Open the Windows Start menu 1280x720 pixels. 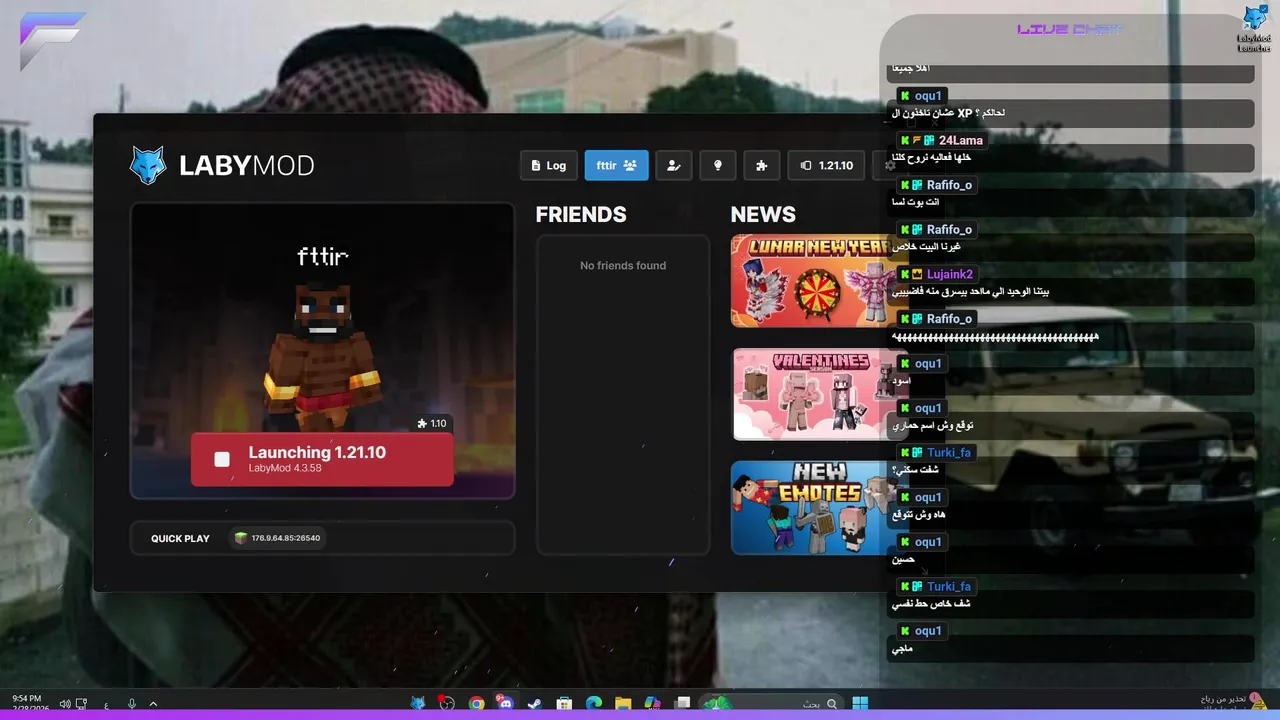(x=860, y=703)
